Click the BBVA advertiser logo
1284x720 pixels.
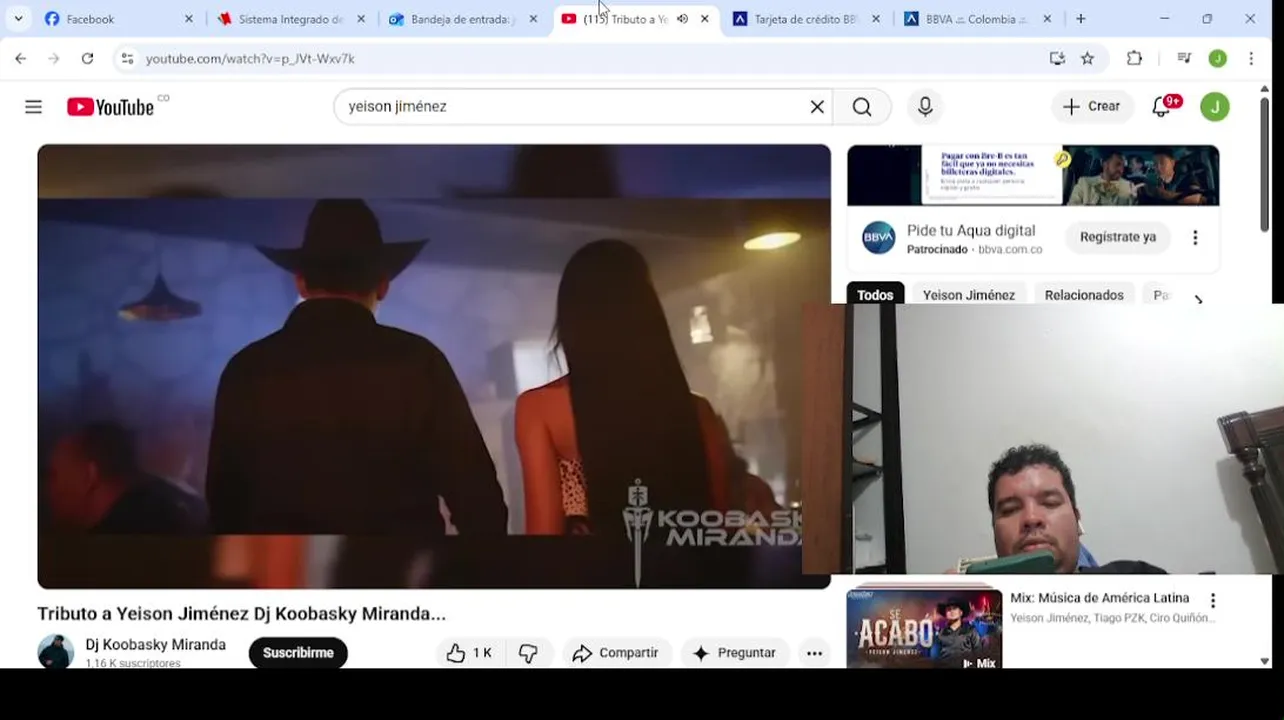click(879, 238)
